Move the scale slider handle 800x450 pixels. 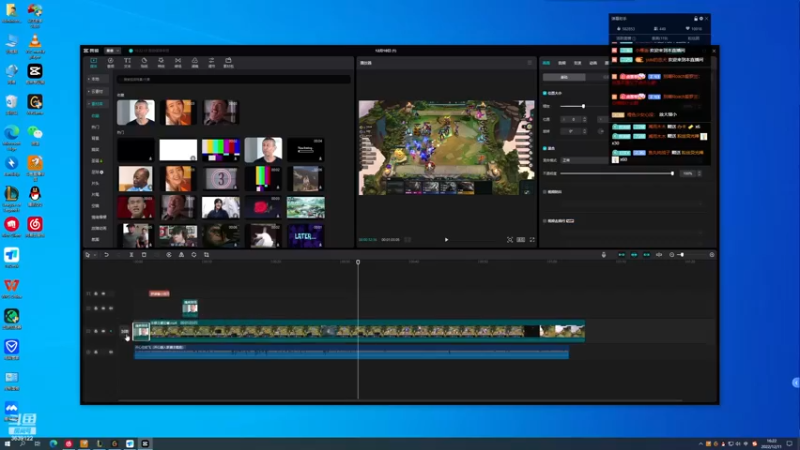click(x=583, y=106)
